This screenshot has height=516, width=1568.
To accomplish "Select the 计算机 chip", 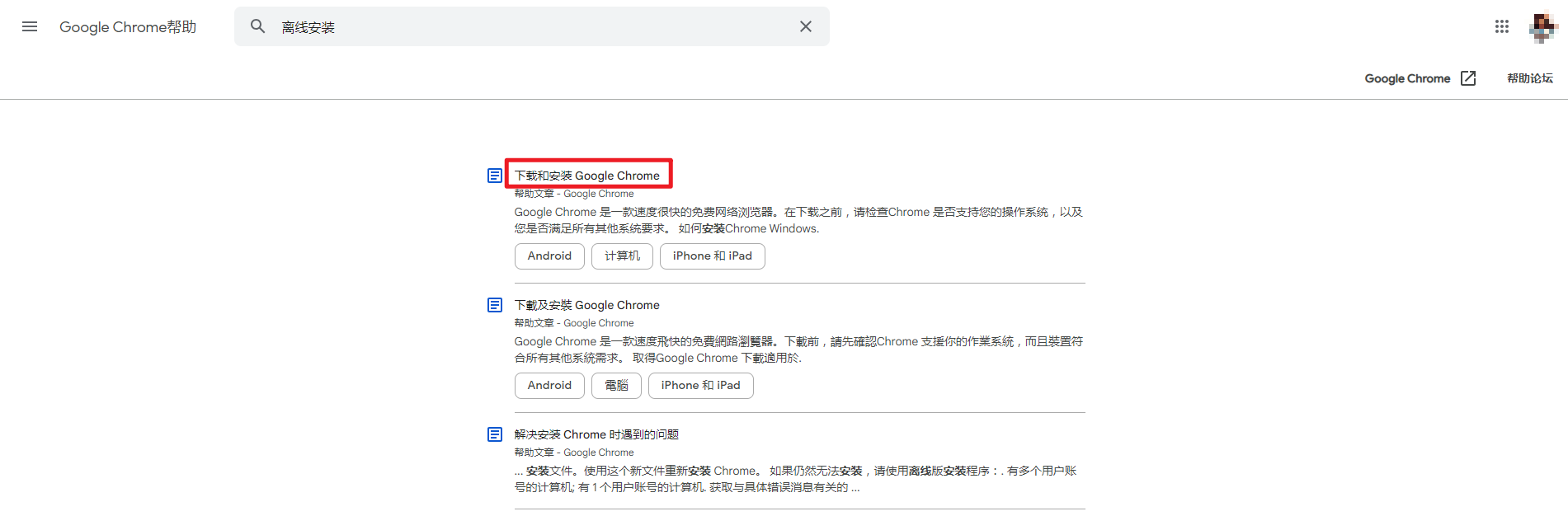I will click(622, 256).
